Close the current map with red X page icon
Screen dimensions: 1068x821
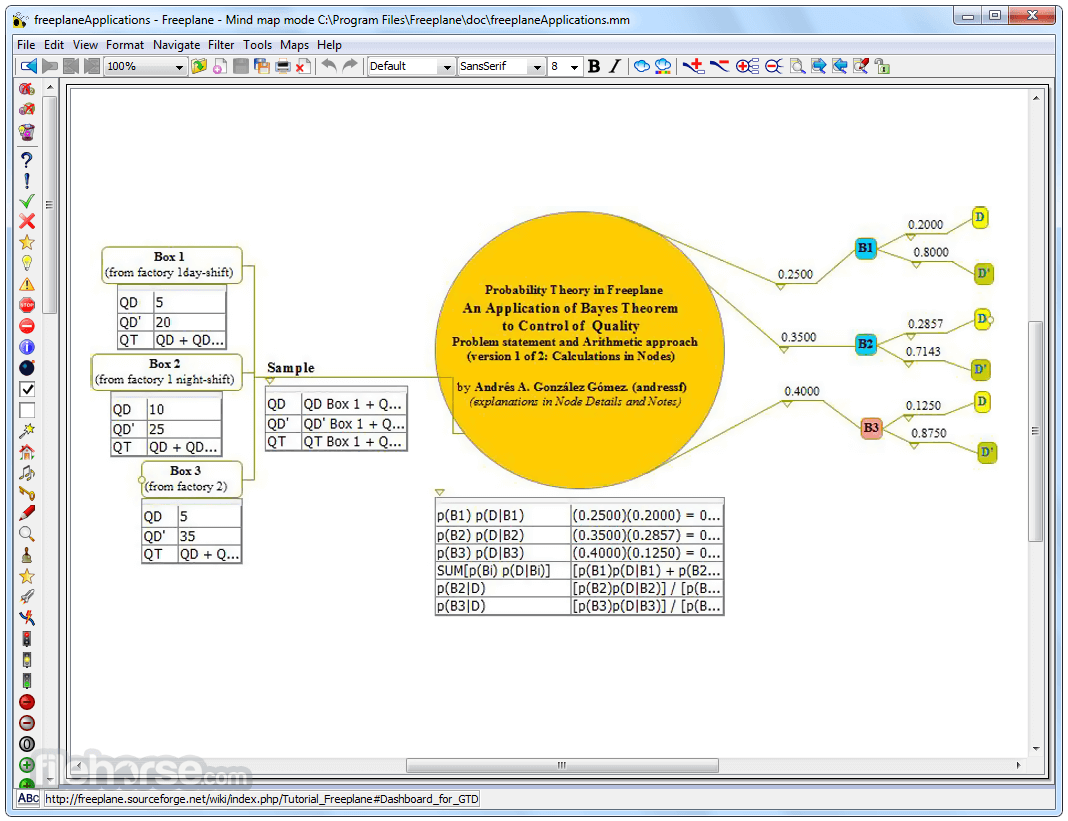[x=303, y=66]
